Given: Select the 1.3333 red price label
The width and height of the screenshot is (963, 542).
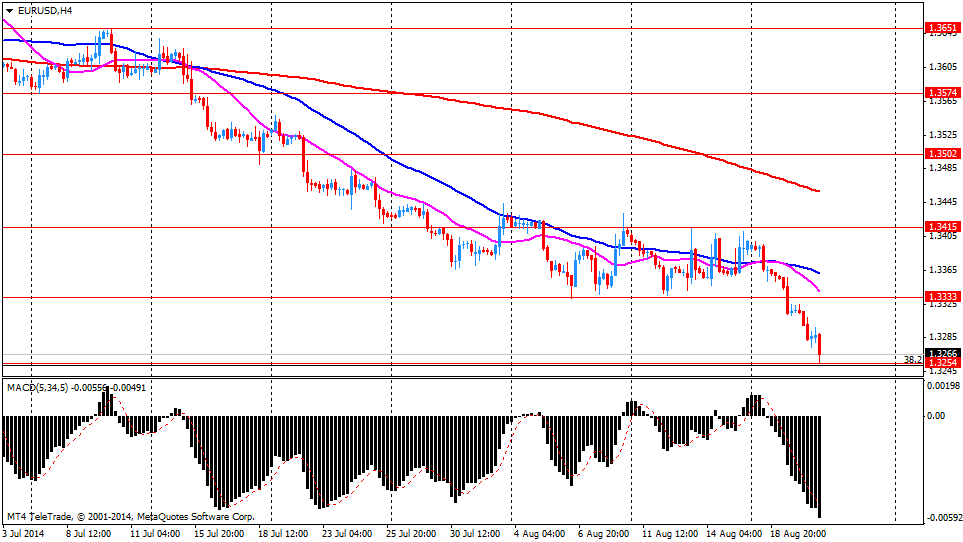Looking at the screenshot, I should click(942, 296).
